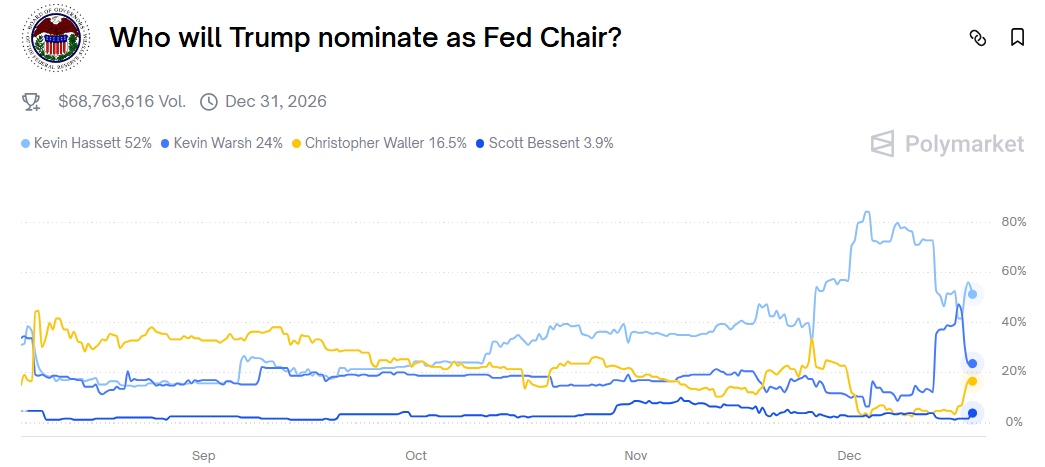This screenshot has width=1045, height=467.
Task: Click the Dec 31, 2026 date
Action: click(276, 101)
